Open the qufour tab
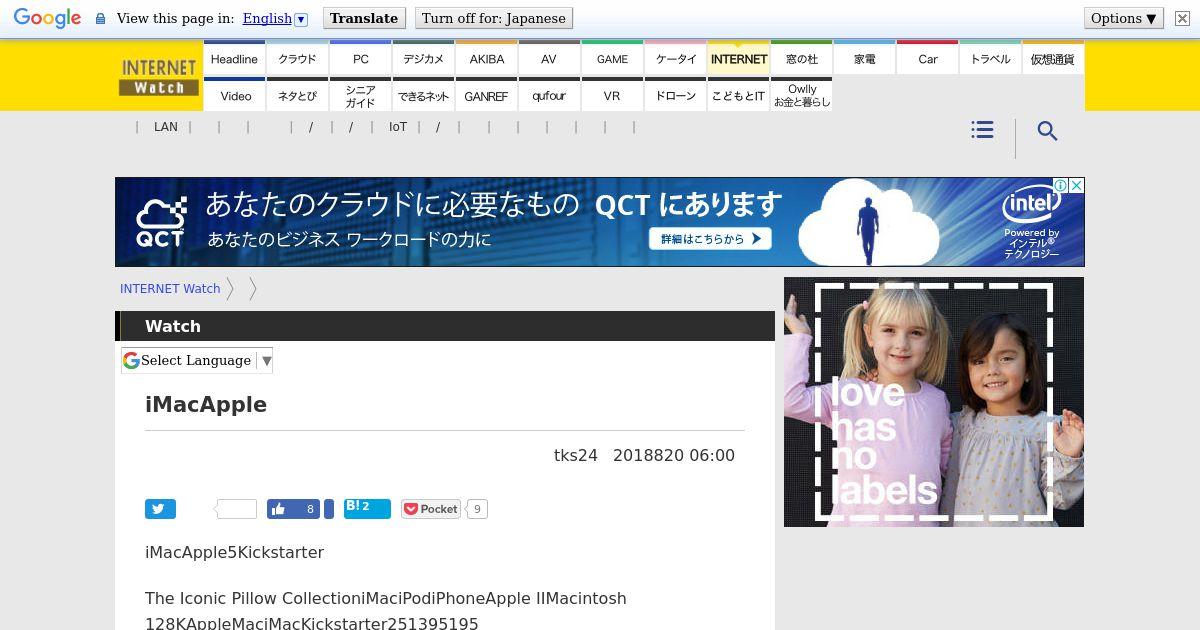 (549, 95)
